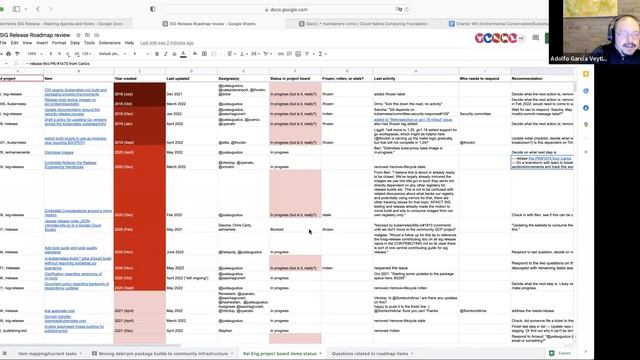Add side panel add-ons with plus icon

click(x=586, y=152)
